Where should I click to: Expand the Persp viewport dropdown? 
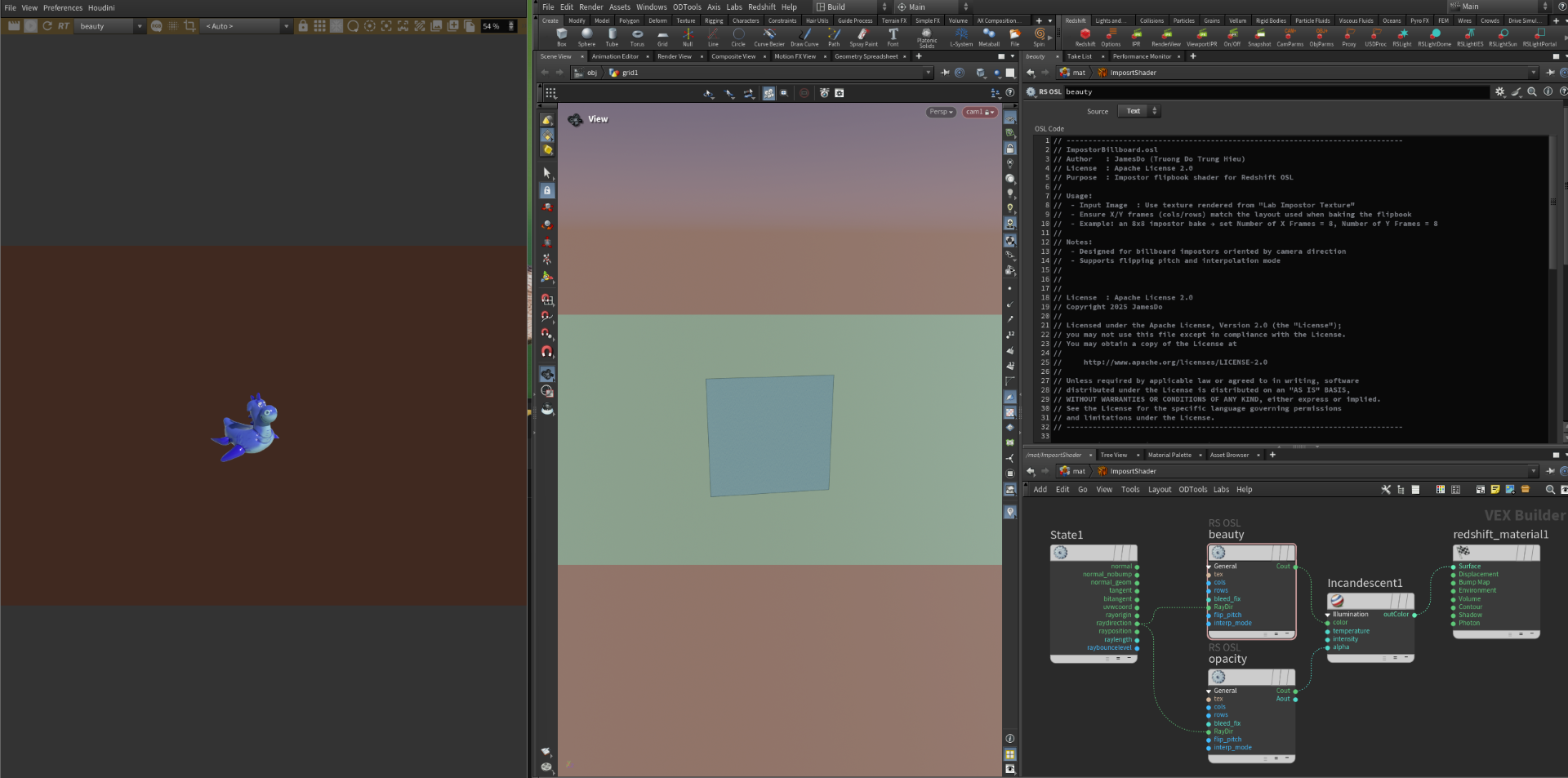[x=941, y=112]
